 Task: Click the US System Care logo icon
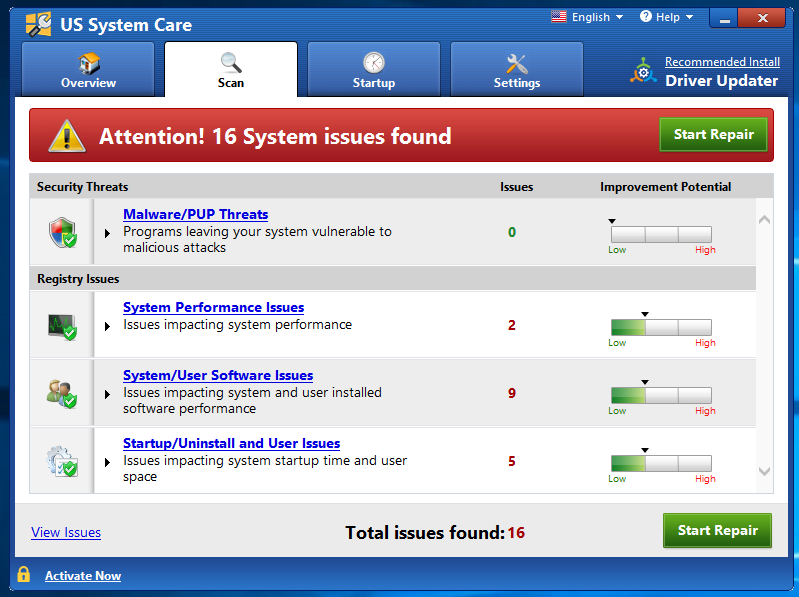39,24
